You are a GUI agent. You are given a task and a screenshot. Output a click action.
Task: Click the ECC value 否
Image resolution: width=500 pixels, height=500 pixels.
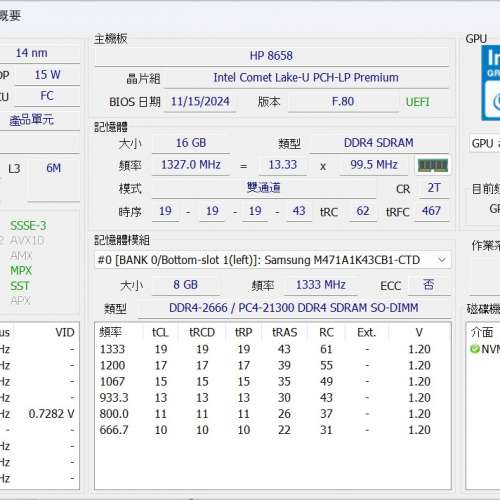(429, 285)
